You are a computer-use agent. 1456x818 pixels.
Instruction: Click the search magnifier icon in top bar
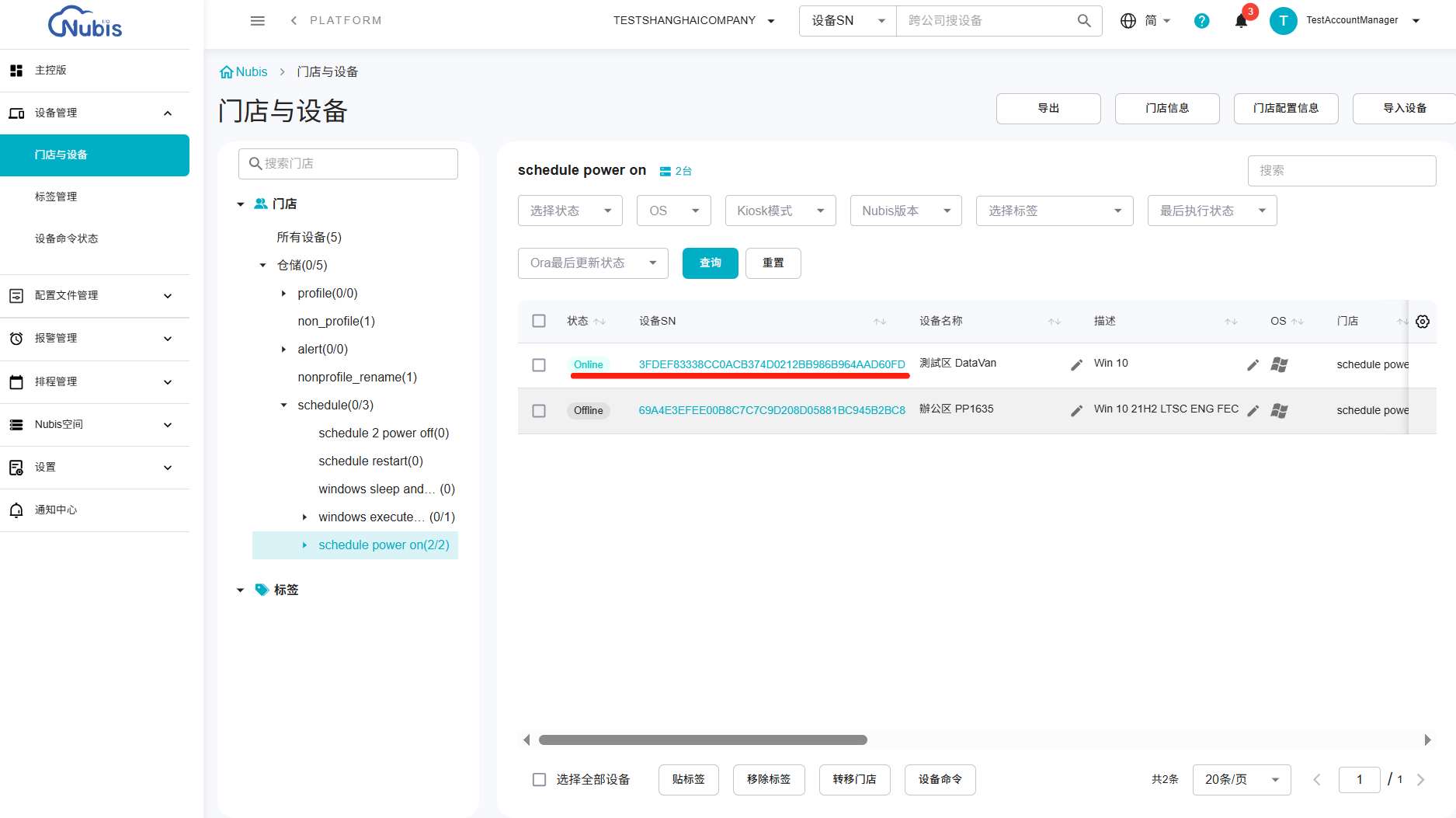(x=1084, y=21)
